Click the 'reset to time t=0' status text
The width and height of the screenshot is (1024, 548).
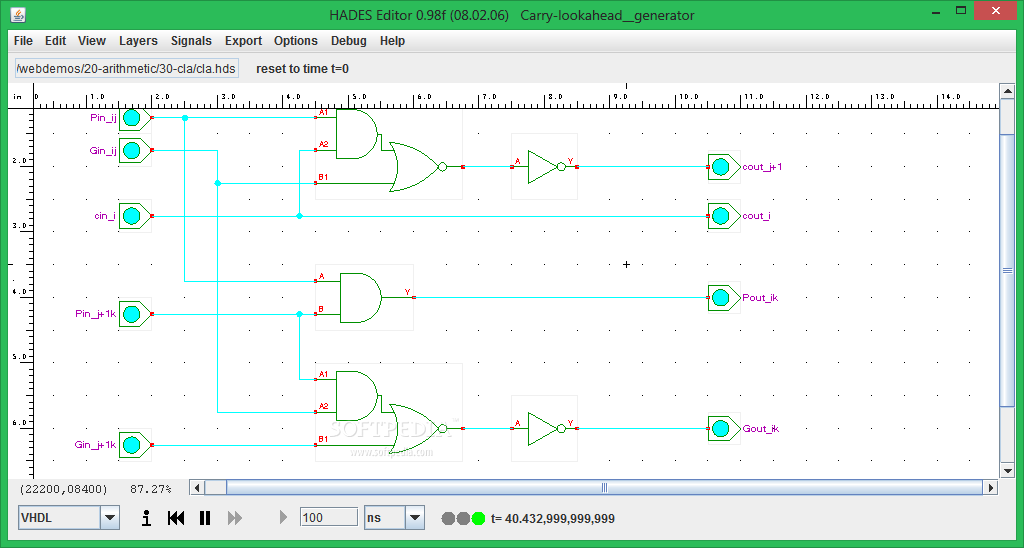coord(302,69)
